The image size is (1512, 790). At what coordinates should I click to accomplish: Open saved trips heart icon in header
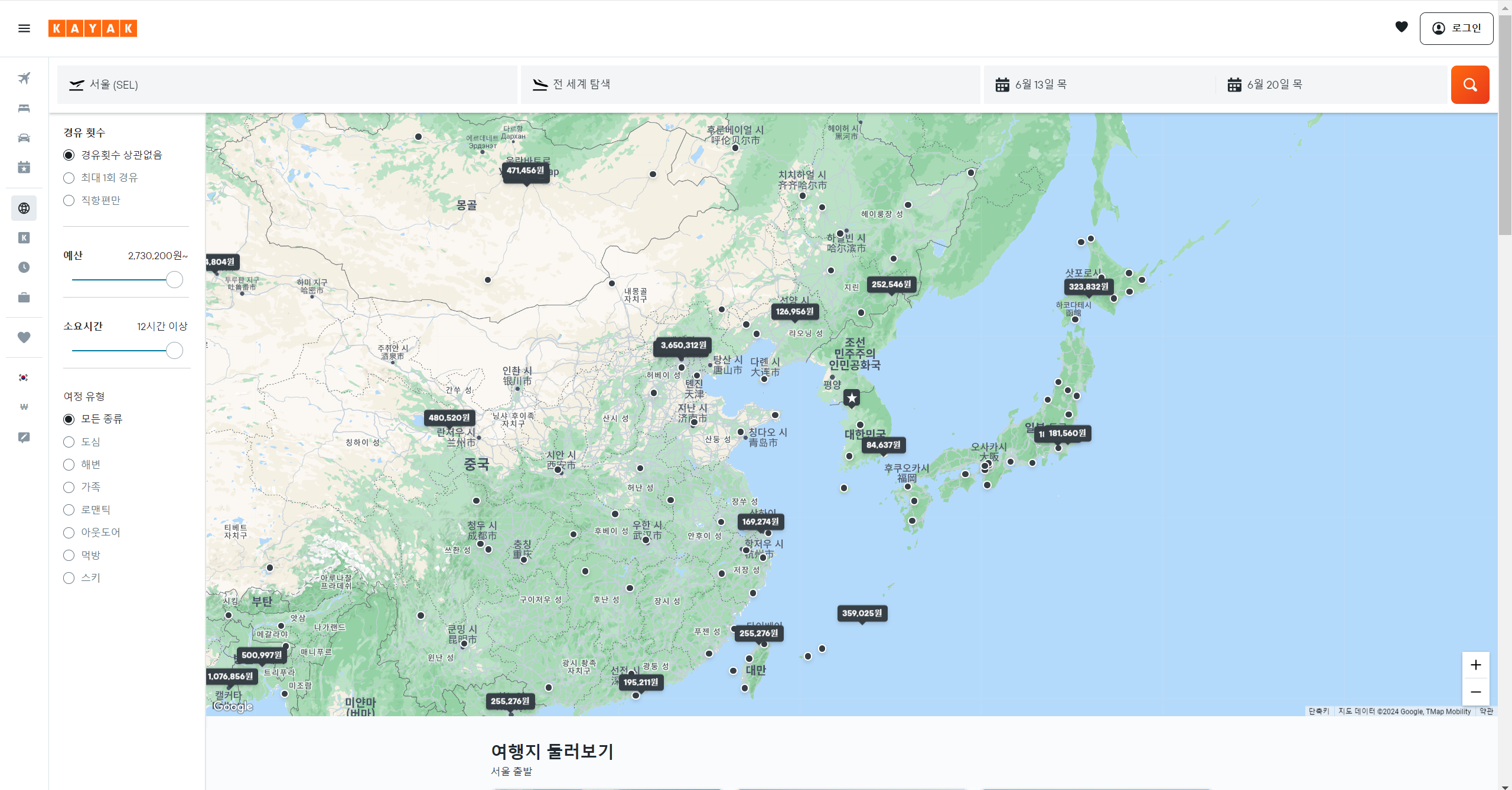1401,27
